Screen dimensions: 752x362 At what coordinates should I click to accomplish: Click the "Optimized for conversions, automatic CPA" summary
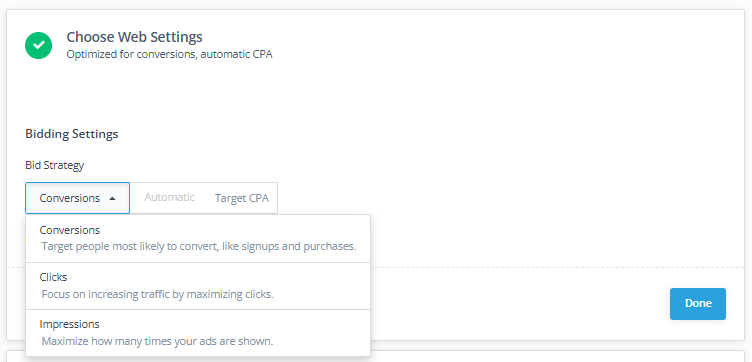169,55
